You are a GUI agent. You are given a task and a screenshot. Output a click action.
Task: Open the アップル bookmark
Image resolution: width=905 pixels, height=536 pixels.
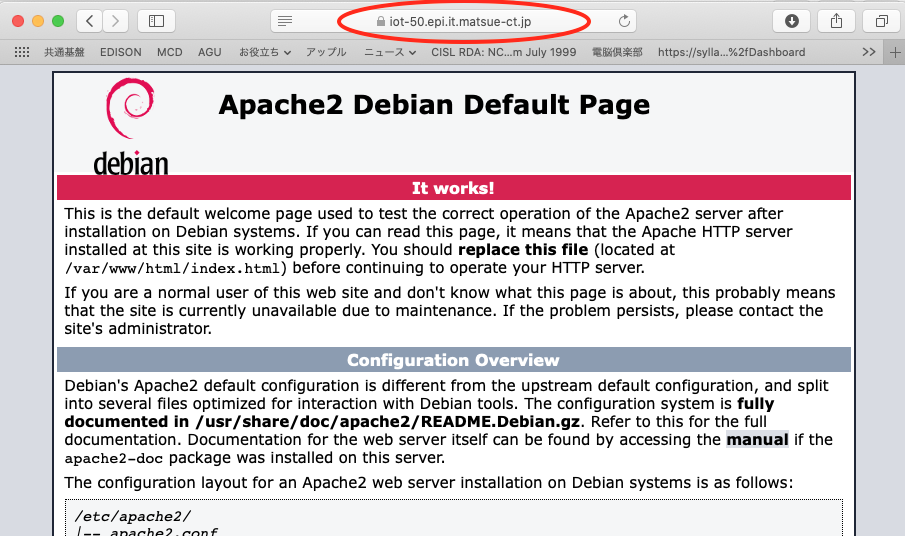click(326, 52)
